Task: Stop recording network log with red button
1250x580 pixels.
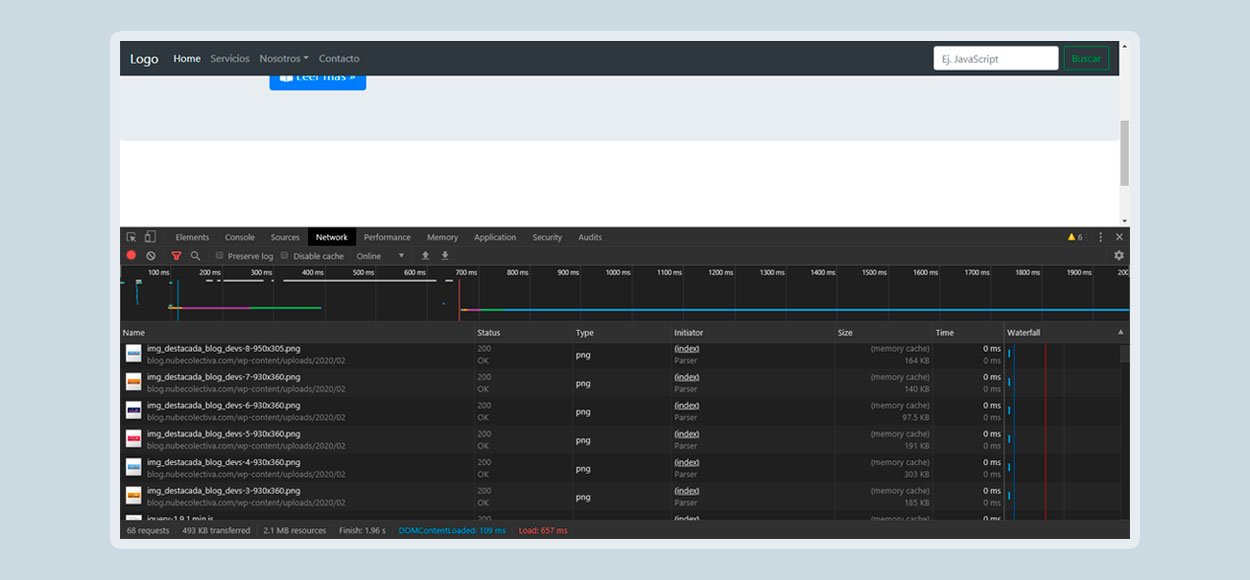Action: coord(131,256)
